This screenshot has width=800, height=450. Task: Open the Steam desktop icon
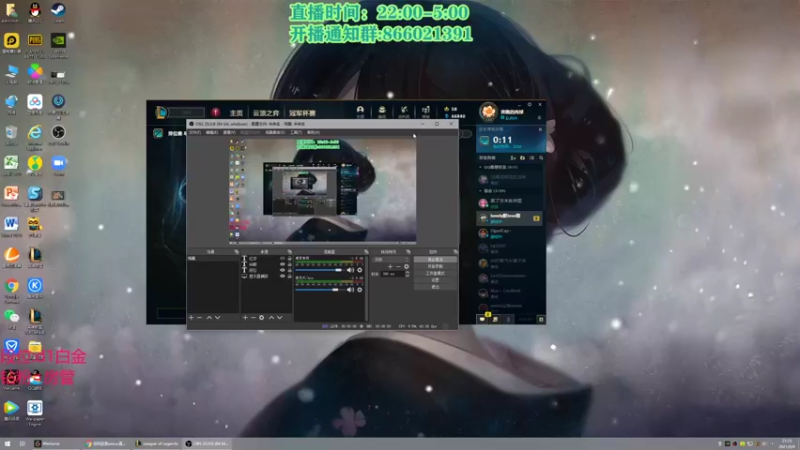pyautogui.click(x=58, y=10)
